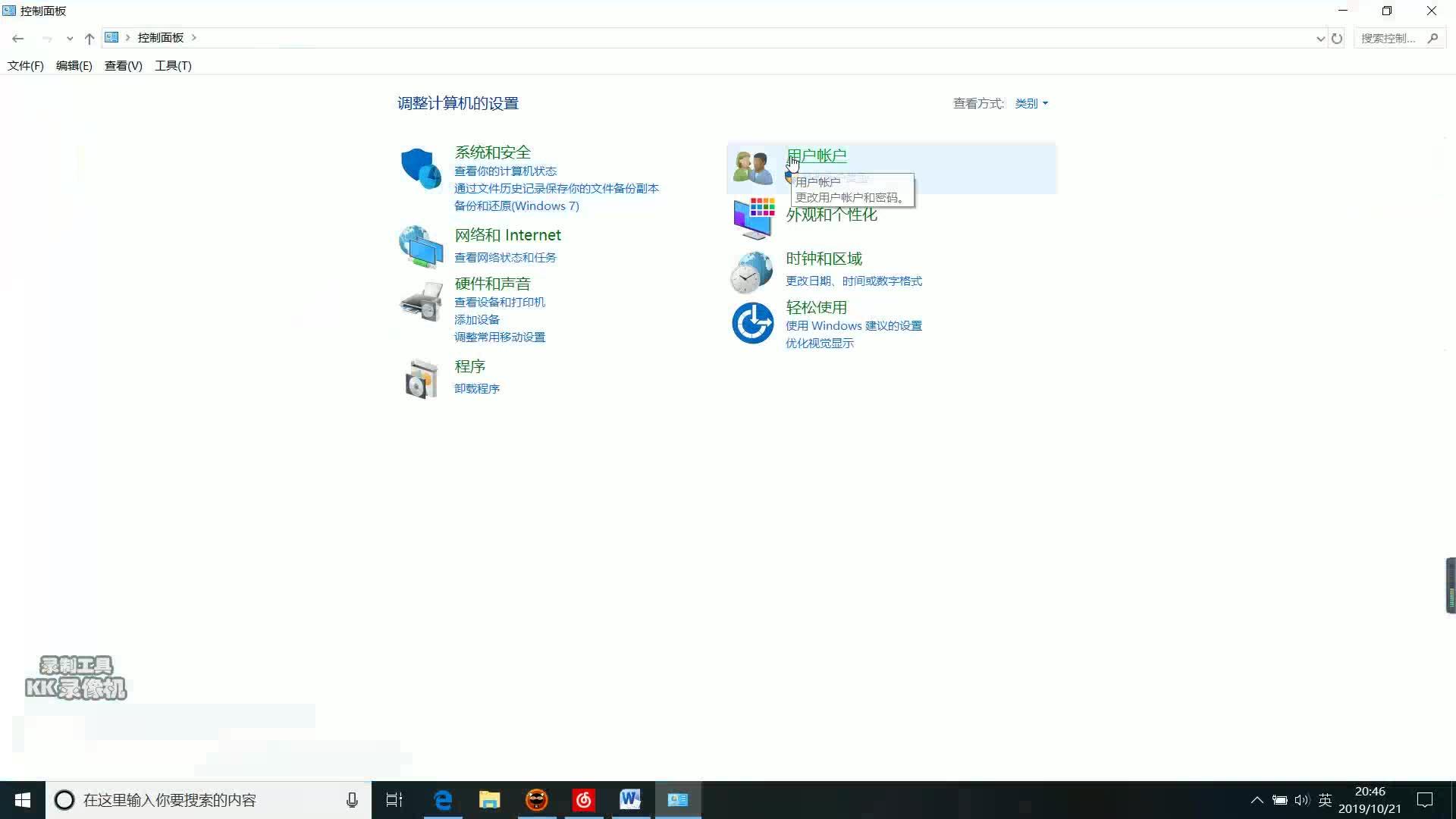1456x819 pixels.
Task: Expand the chevron after 控制面板 in breadcrumb
Action: (x=194, y=37)
